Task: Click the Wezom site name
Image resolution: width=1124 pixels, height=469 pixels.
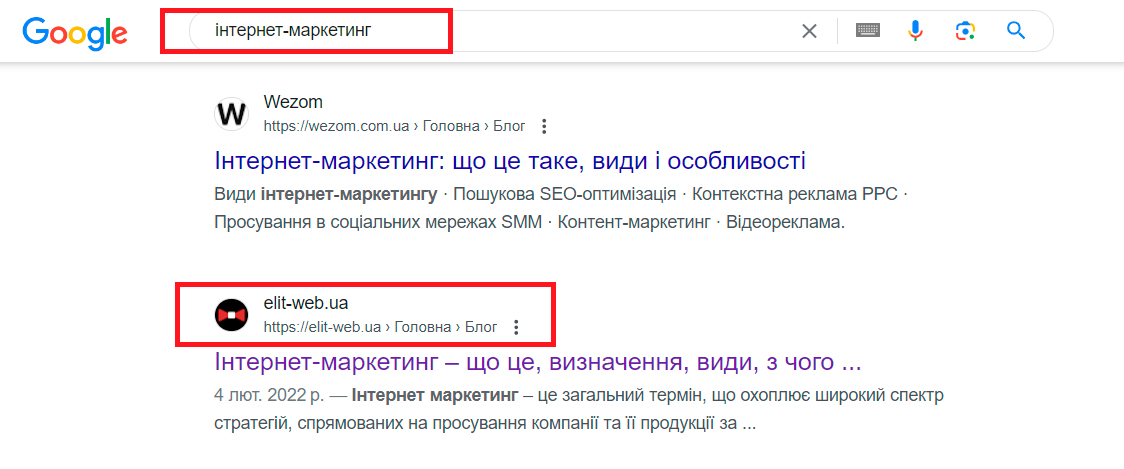Action: coord(293,103)
